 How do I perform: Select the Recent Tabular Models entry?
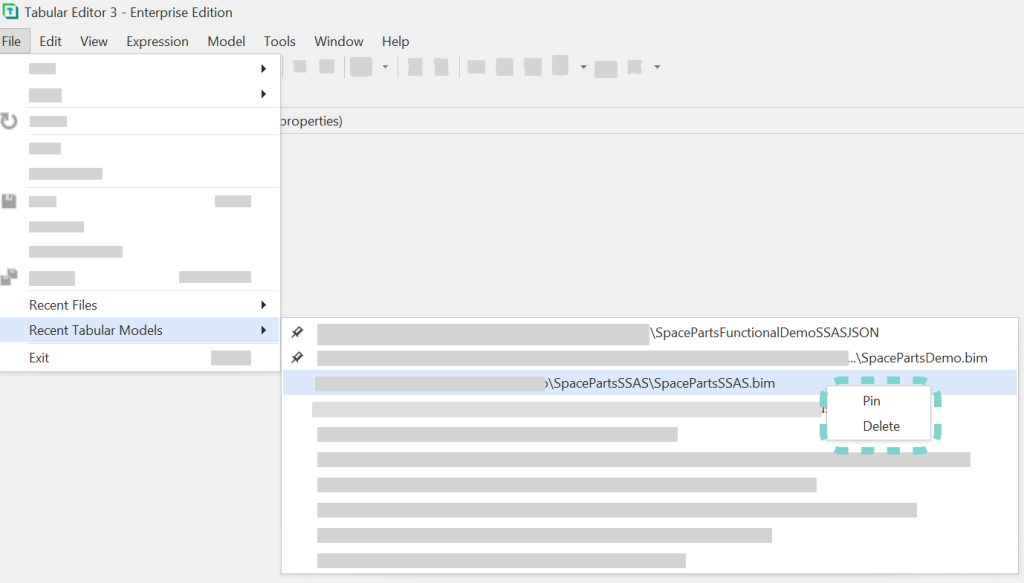(x=140, y=330)
